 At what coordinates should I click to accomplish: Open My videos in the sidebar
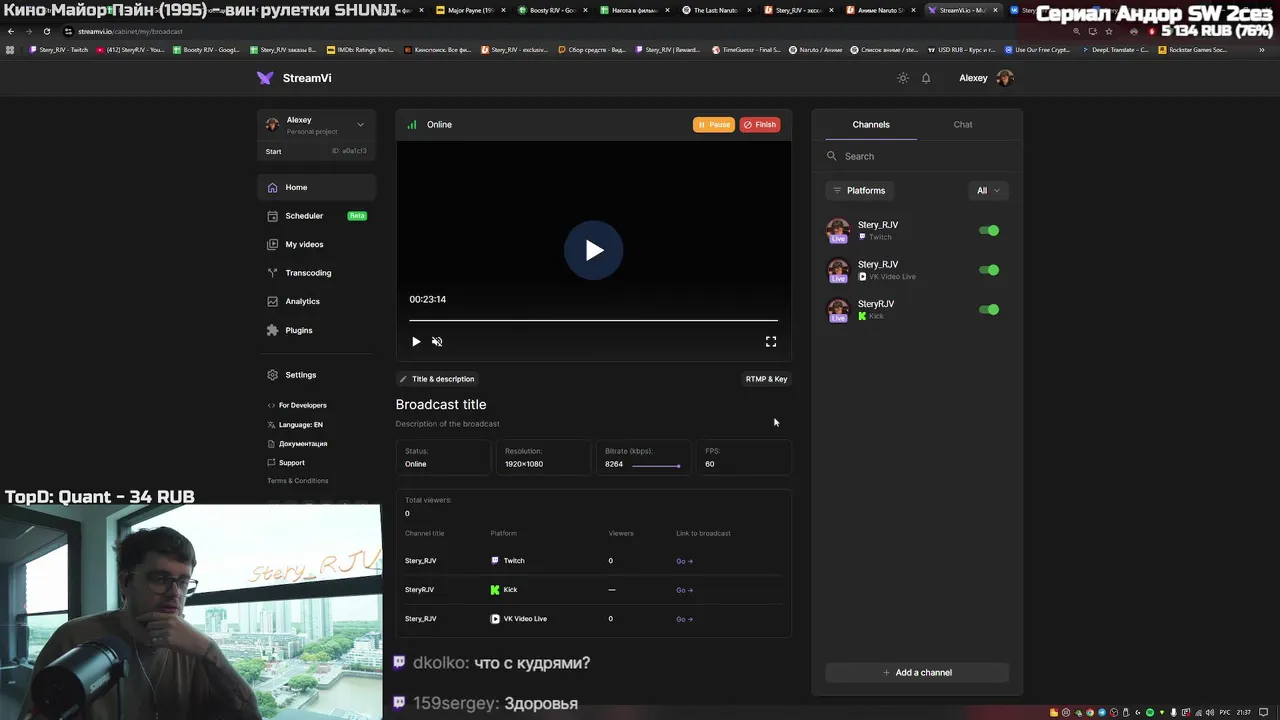pos(317,244)
